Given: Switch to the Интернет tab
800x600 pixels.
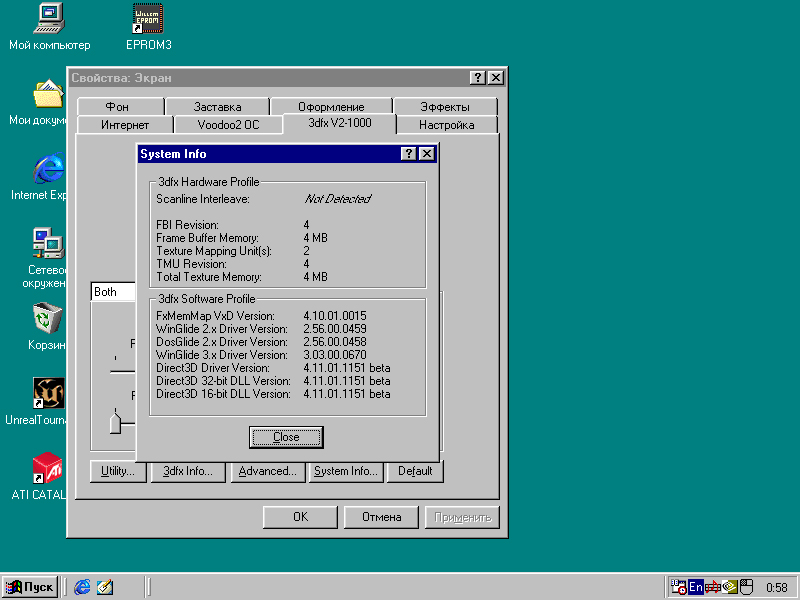Looking at the screenshot, I should 125,125.
